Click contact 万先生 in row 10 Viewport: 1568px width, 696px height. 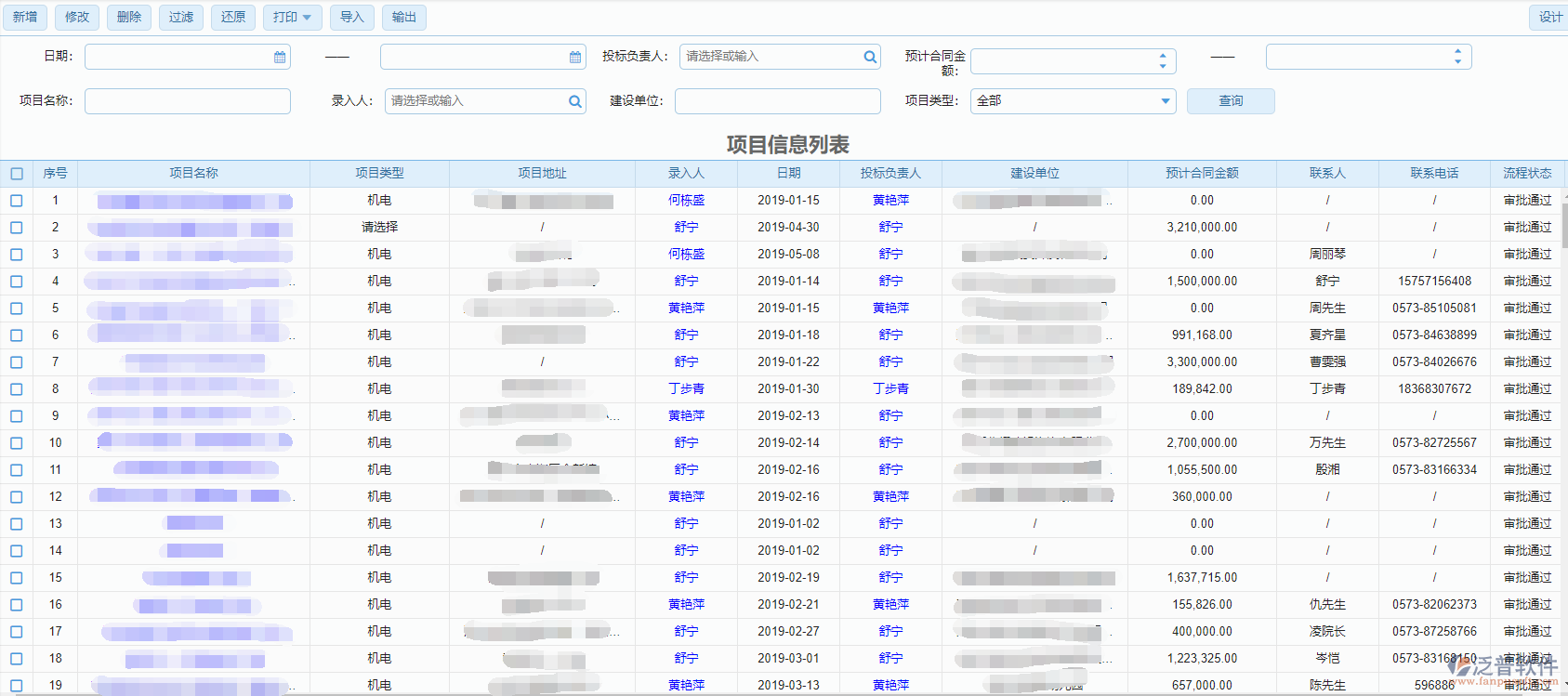coord(1327,443)
